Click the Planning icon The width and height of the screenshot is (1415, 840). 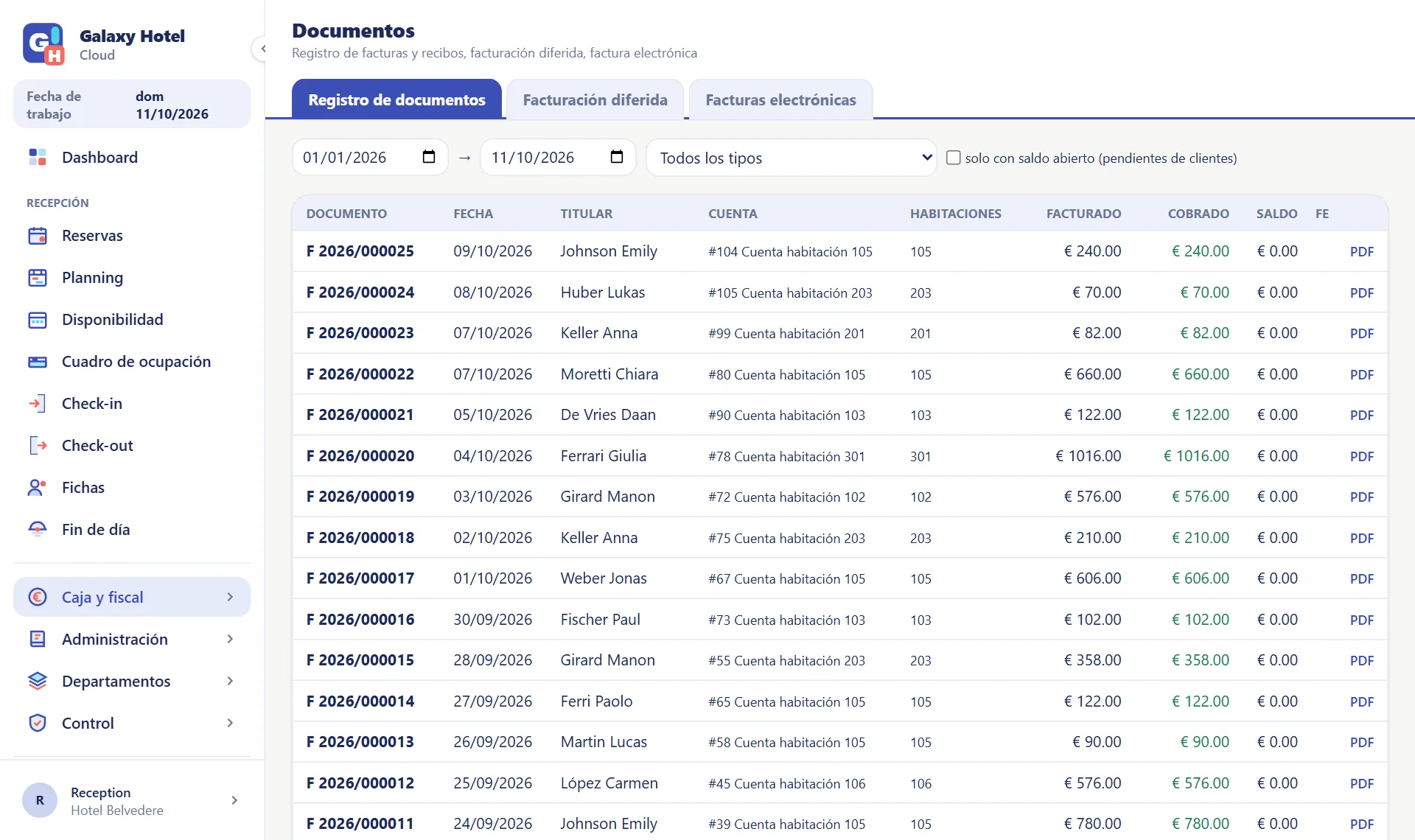point(38,278)
